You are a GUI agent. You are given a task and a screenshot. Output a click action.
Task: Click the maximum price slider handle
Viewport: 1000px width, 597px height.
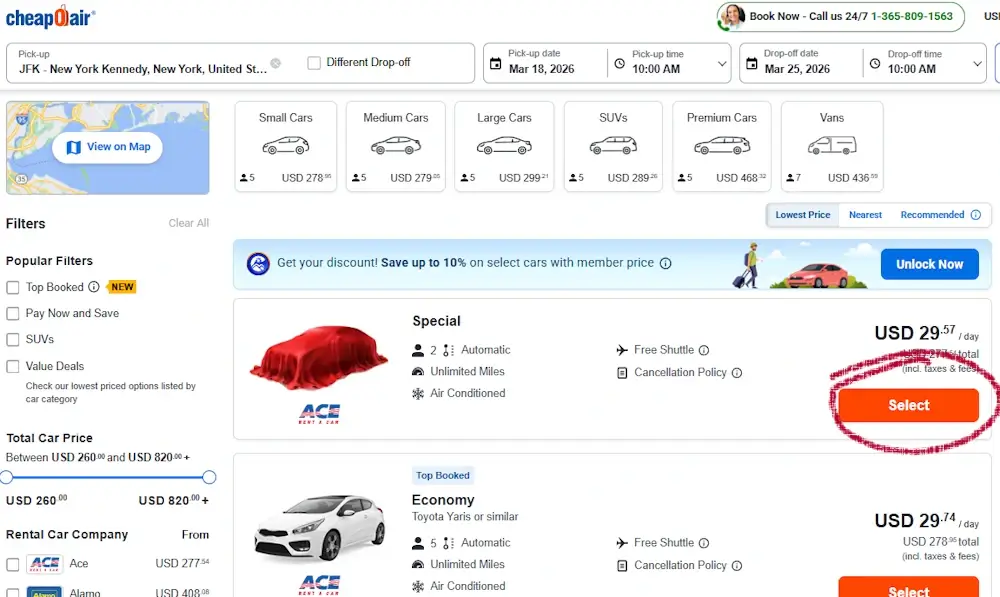pos(209,477)
